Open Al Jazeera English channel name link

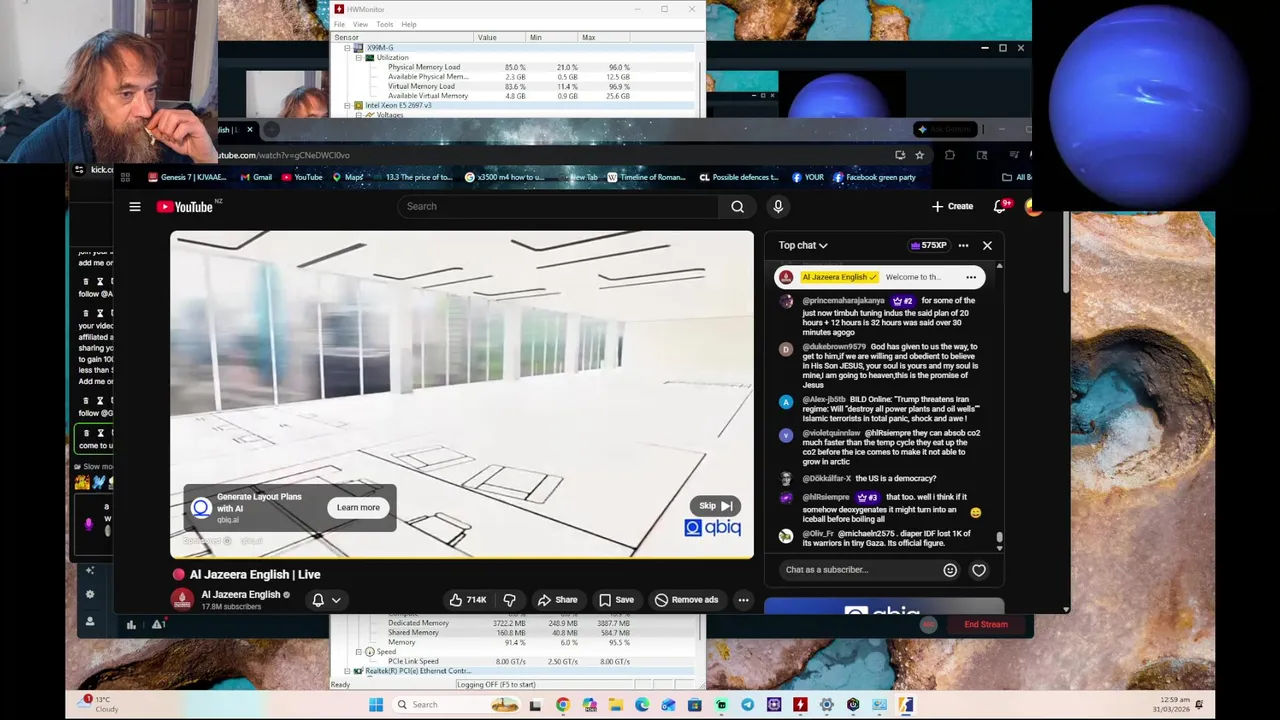pos(241,594)
